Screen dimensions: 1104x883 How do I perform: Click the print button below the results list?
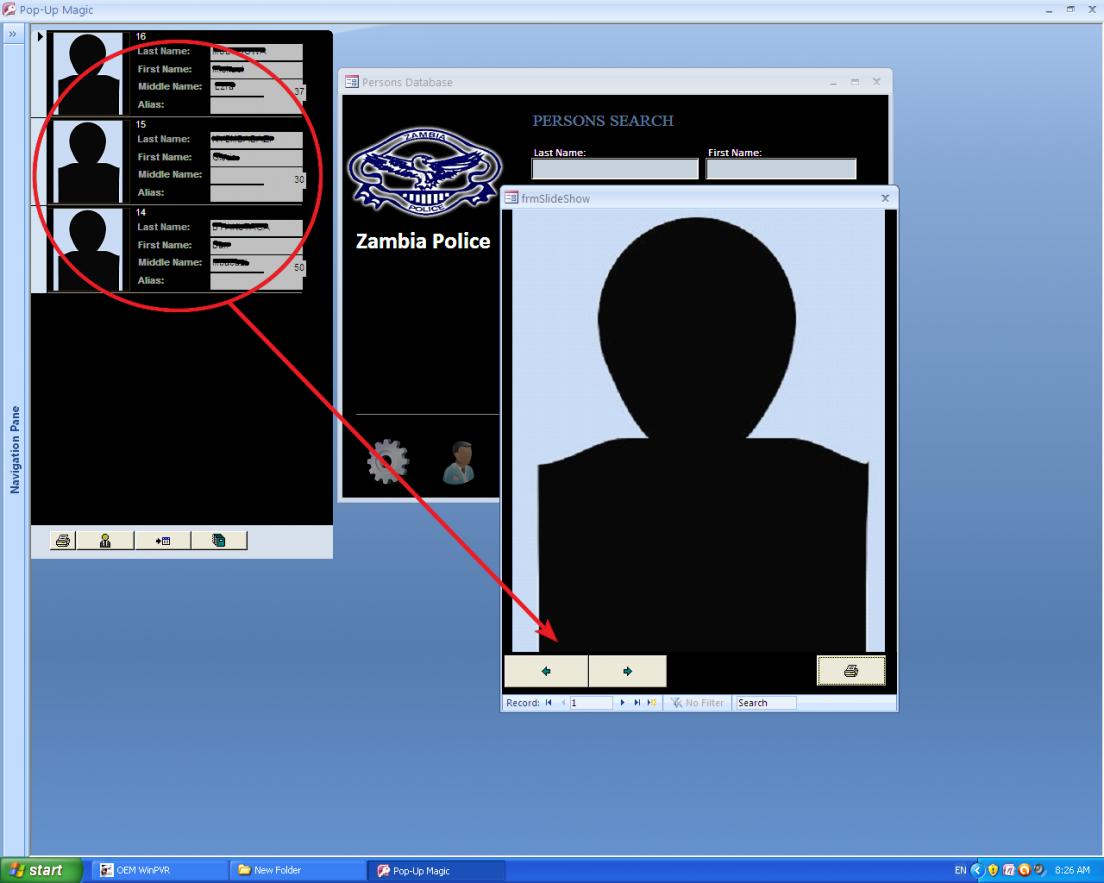point(63,540)
